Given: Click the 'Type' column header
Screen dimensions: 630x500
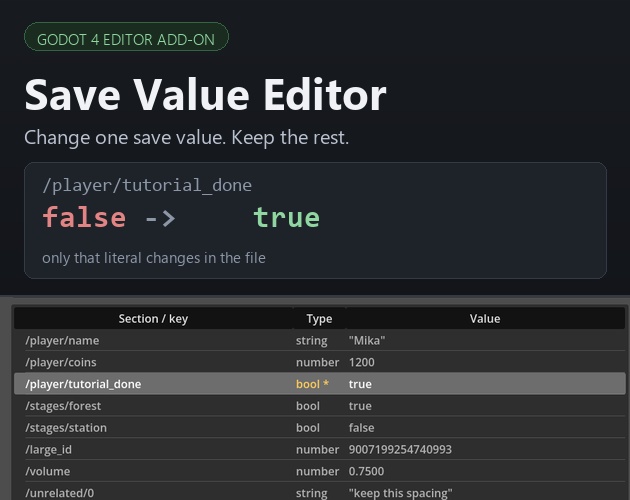Looking at the screenshot, I should (x=319, y=318).
